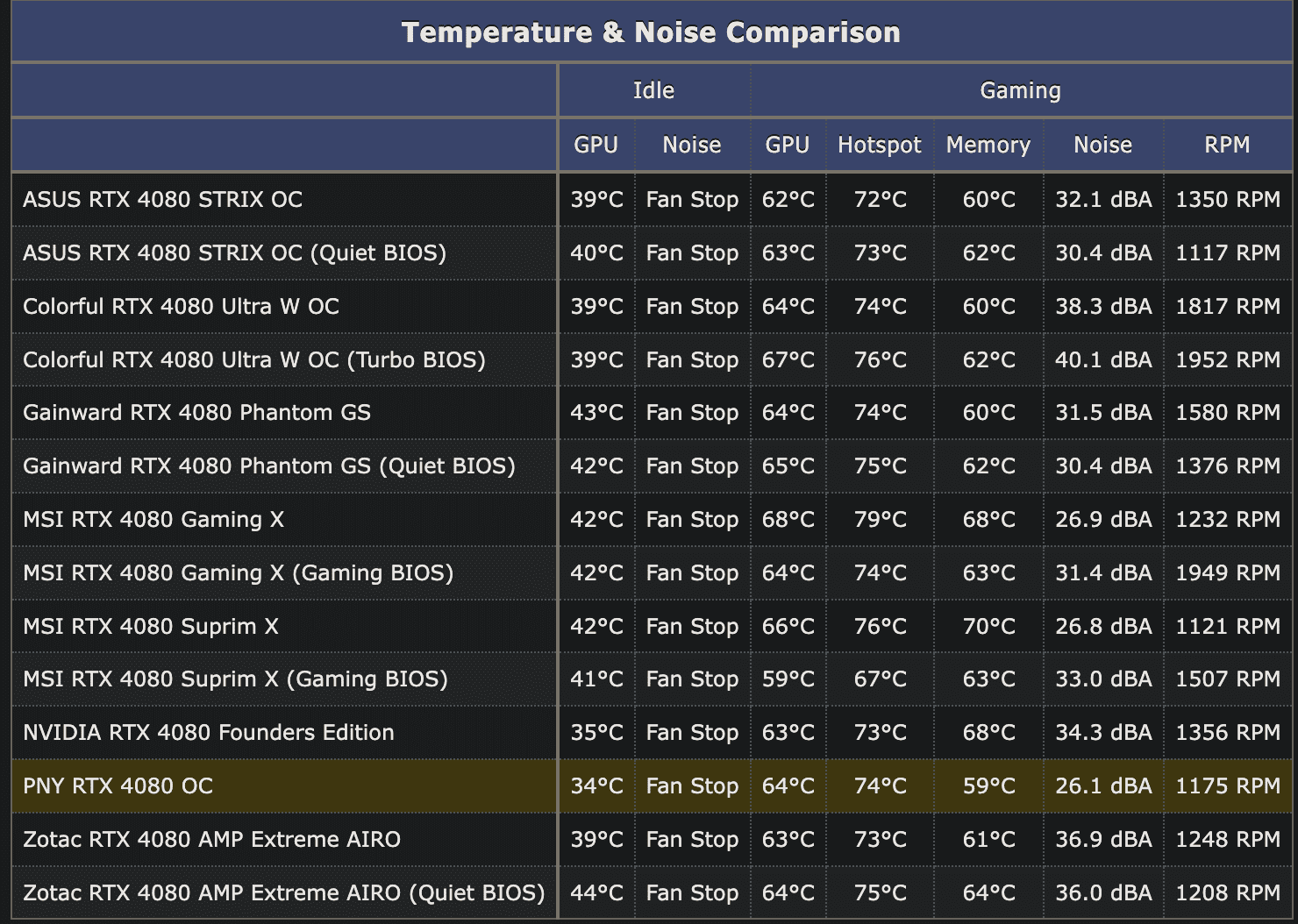The image size is (1298, 924).
Task: Click the 79°C hotspot value
Action: 880,519
